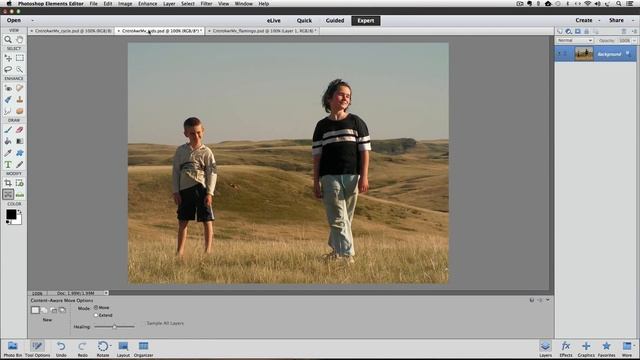Viewport: 640px width, 360px height.
Task: Select the Red Eye Removal tool
Action: point(8,88)
